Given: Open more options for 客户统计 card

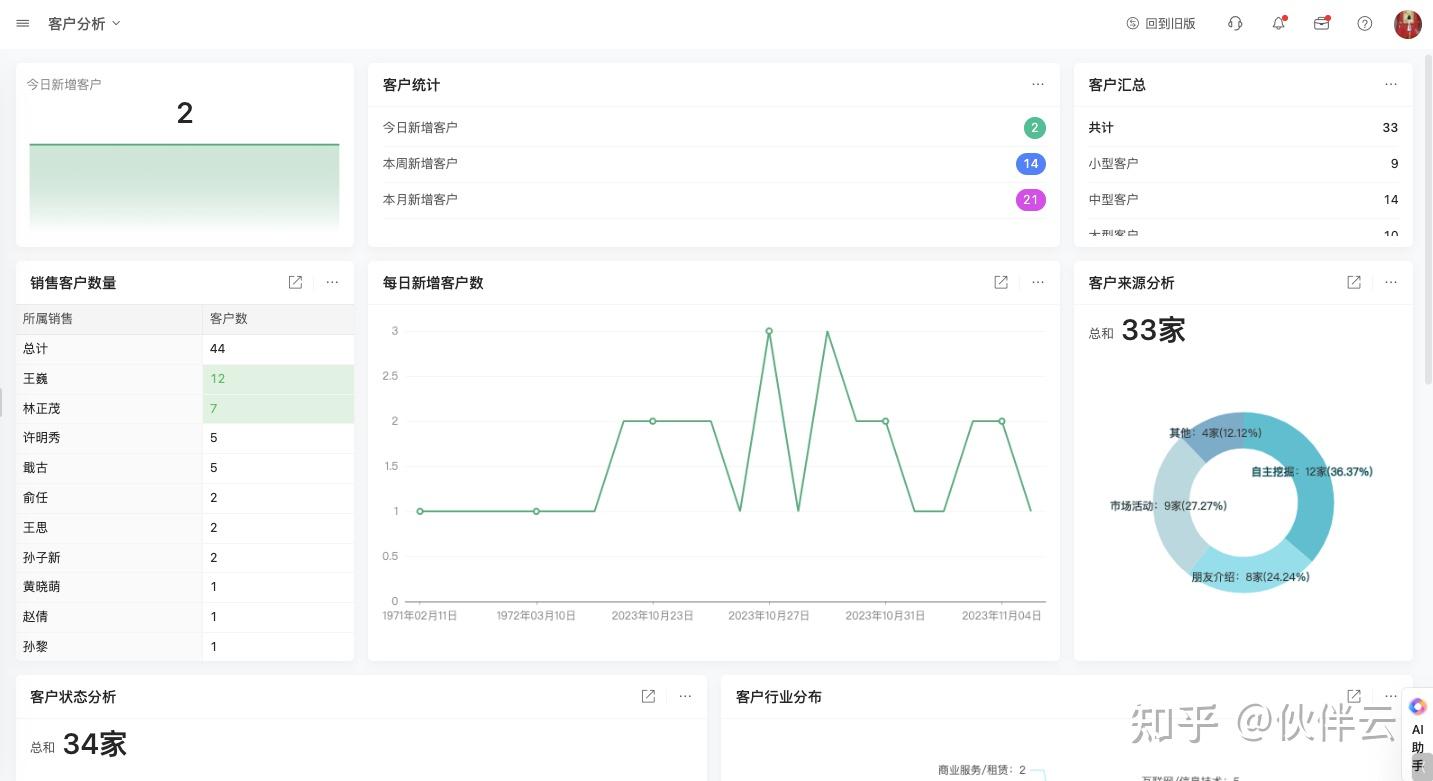Looking at the screenshot, I should point(1038,85).
